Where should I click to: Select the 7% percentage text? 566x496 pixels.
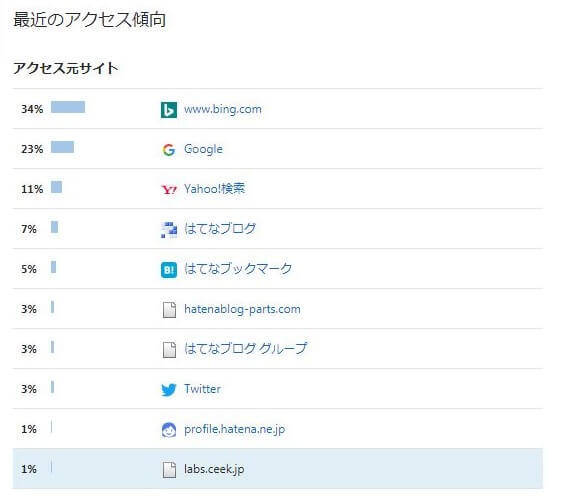29,229
